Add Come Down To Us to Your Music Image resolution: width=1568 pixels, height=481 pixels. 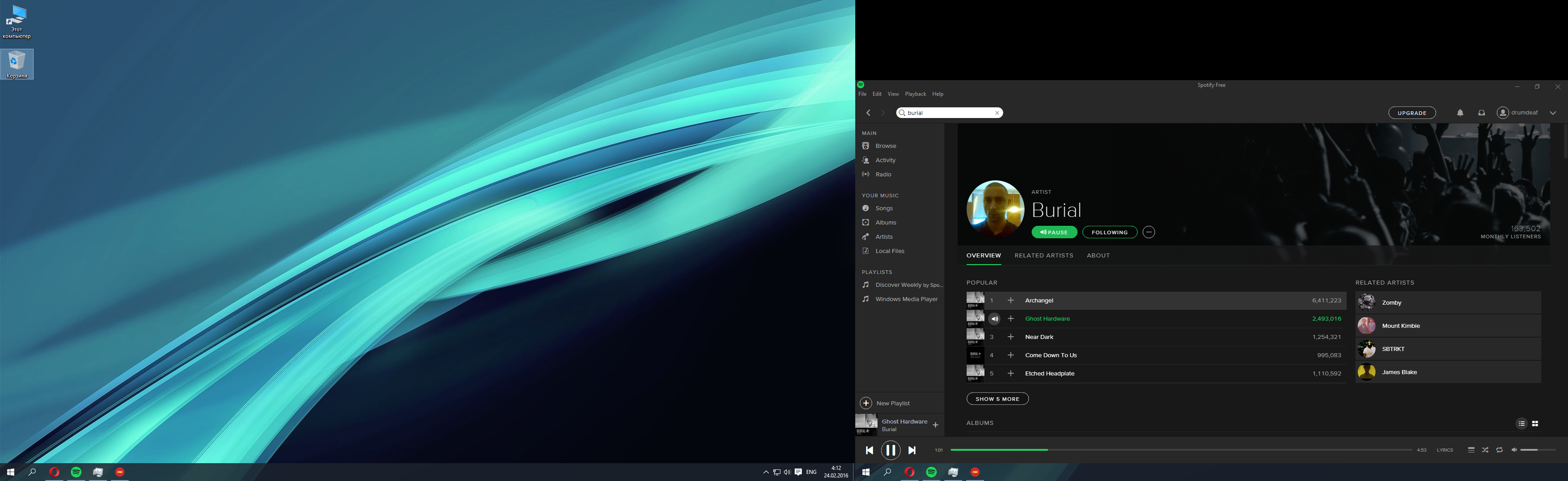tap(1011, 355)
